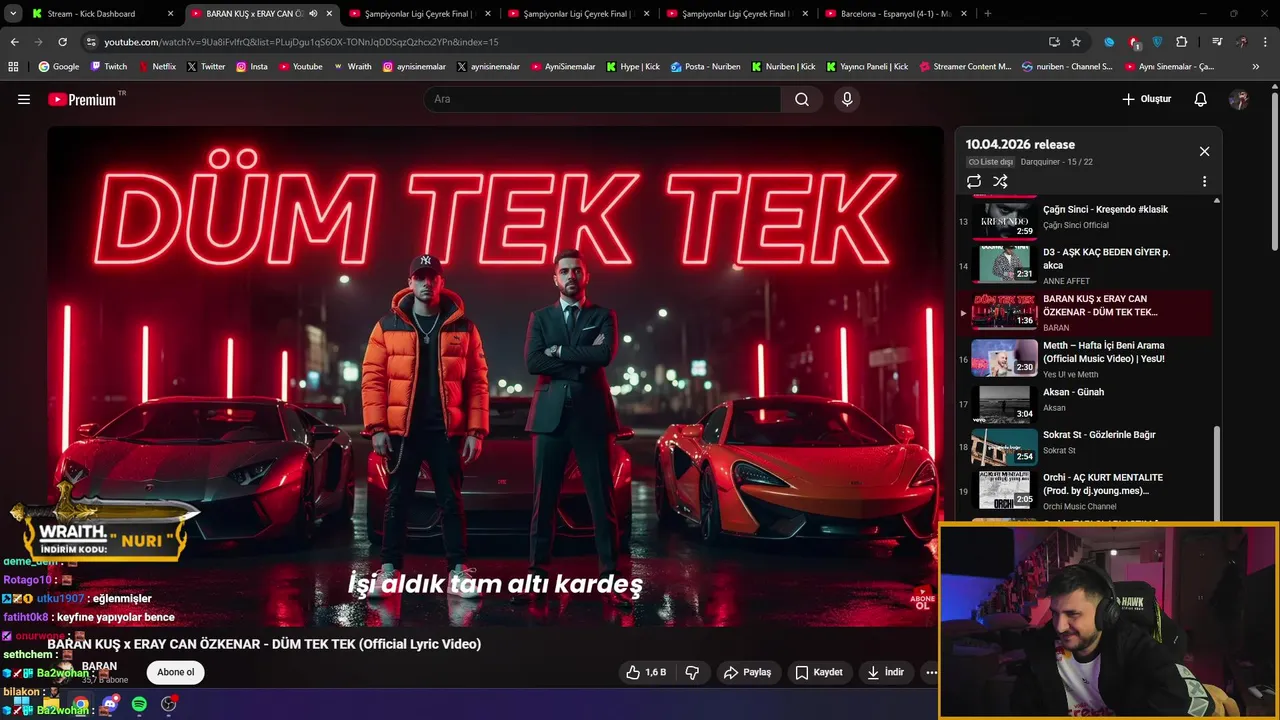Open the Netflix bookmark

pos(157,66)
